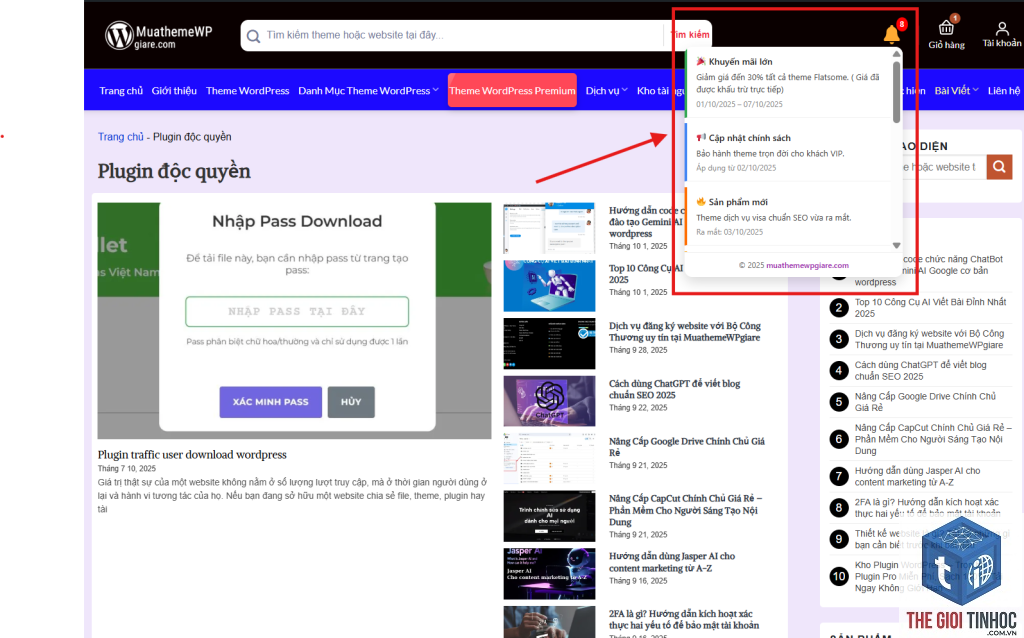Viewport: 1024px width, 638px height.
Task: Open thumbnail of Top 10 Công Cụ AI post
Action: pos(549,286)
